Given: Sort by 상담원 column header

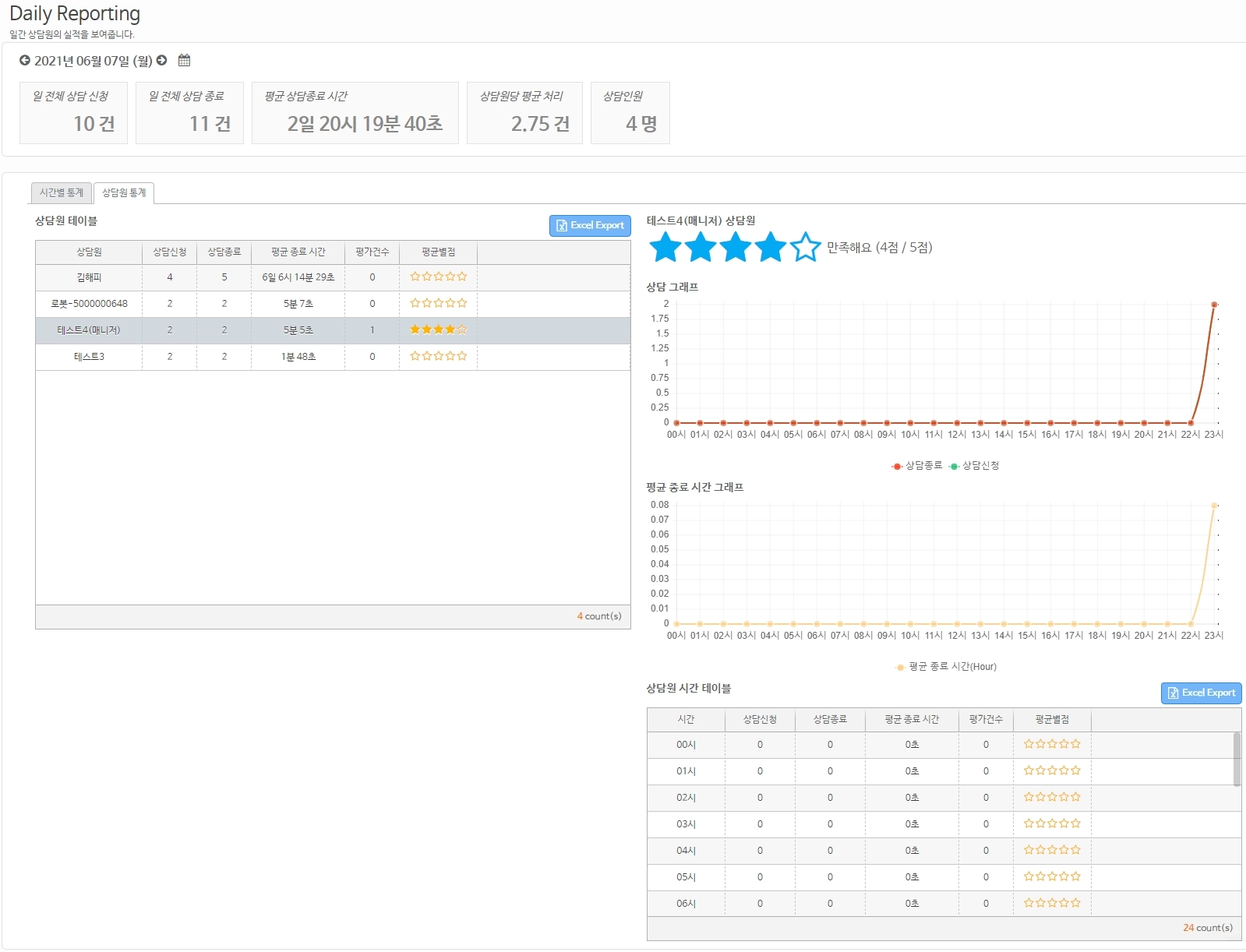Looking at the screenshot, I should (x=89, y=252).
